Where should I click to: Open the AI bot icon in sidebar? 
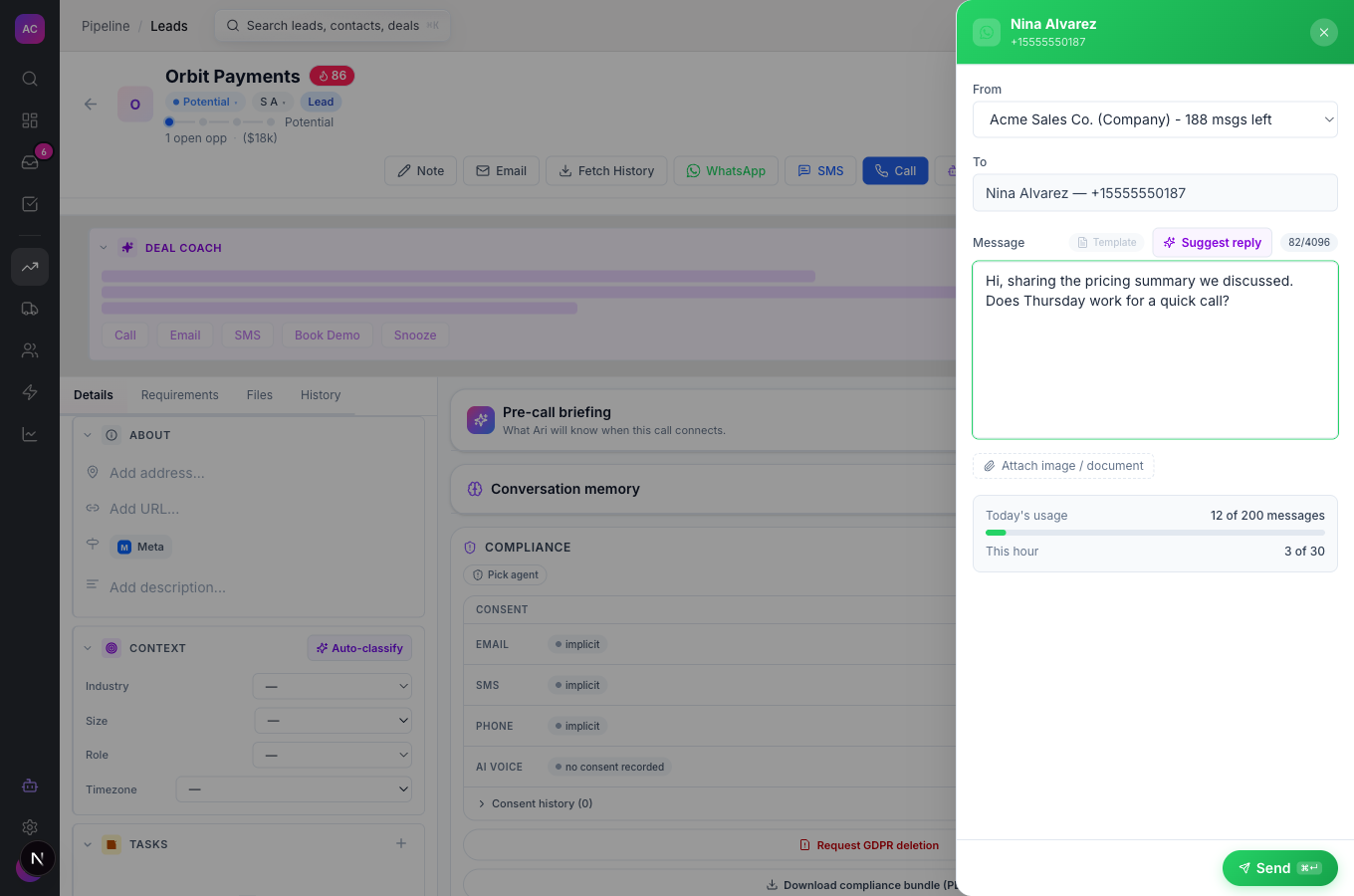pyautogui.click(x=30, y=785)
